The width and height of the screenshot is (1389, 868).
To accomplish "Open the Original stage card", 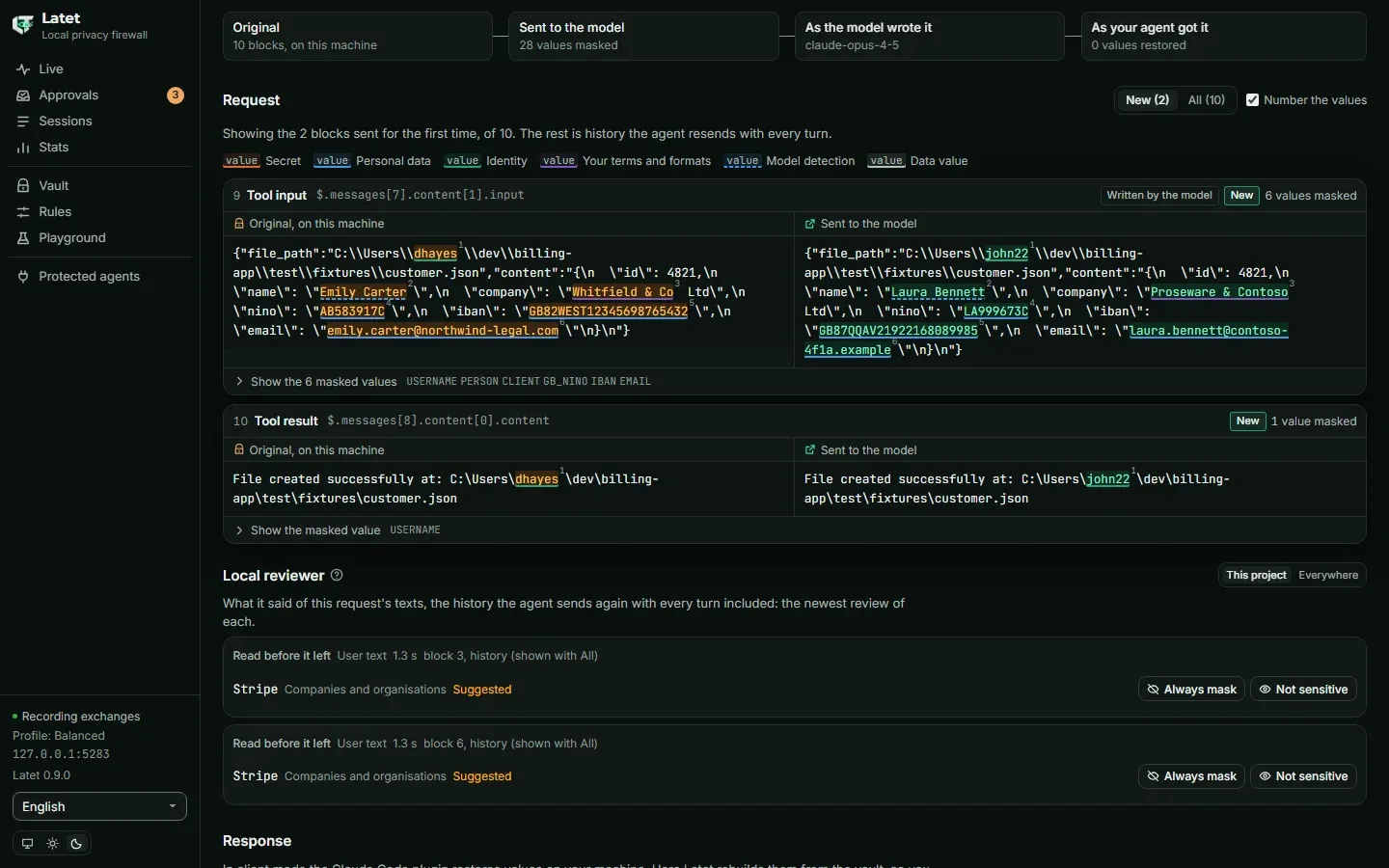I will click(x=357, y=36).
